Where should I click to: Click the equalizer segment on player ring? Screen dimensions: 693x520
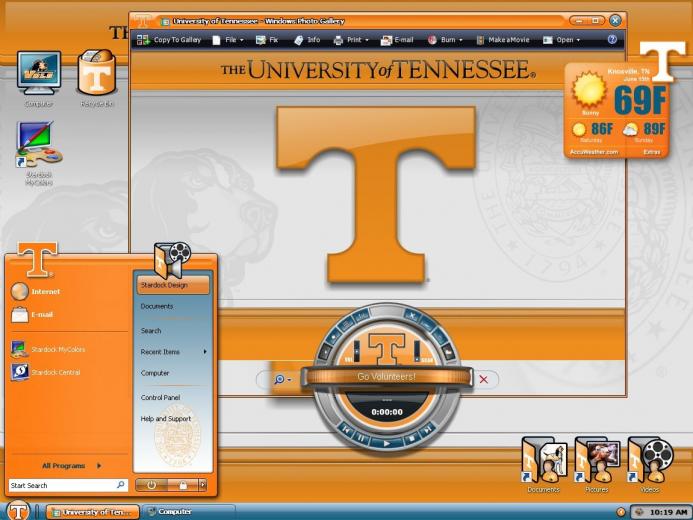[x=362, y=315]
